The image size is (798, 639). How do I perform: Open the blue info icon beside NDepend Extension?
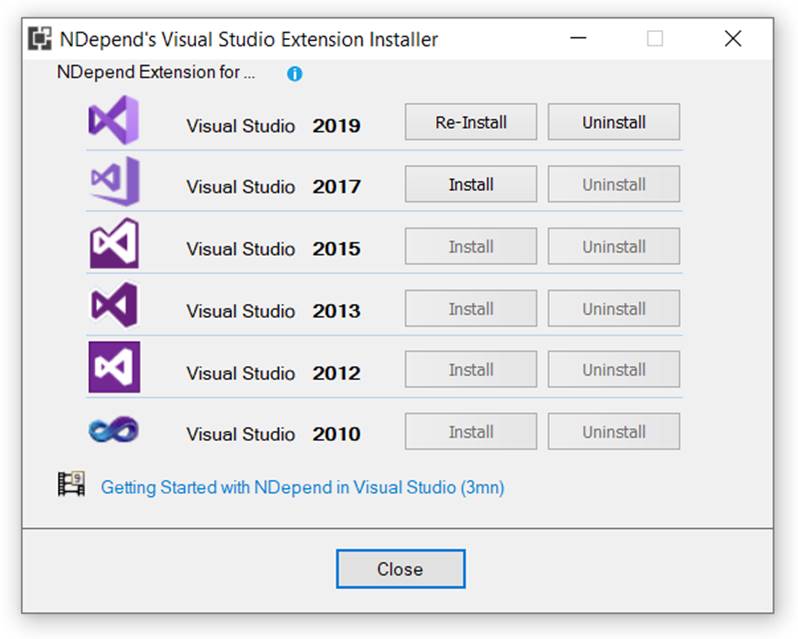point(295,74)
